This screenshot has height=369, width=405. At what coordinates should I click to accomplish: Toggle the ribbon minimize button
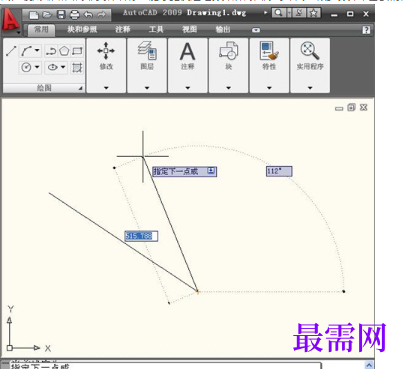pyautogui.click(x=256, y=30)
